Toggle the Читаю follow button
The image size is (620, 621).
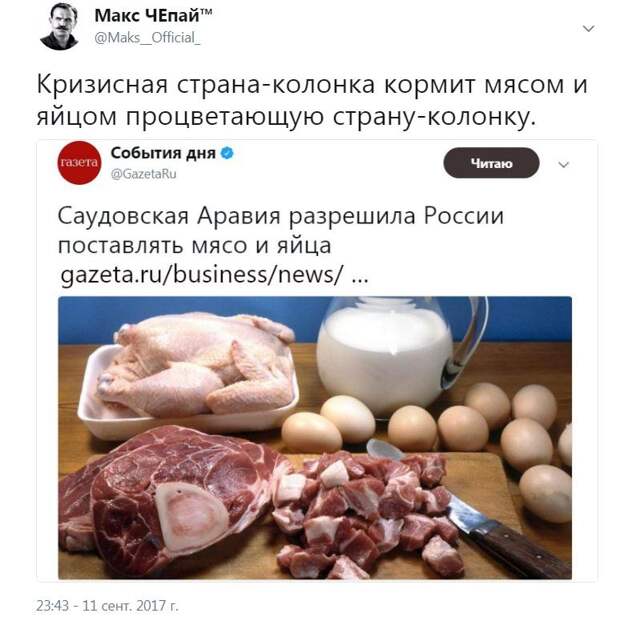click(491, 163)
